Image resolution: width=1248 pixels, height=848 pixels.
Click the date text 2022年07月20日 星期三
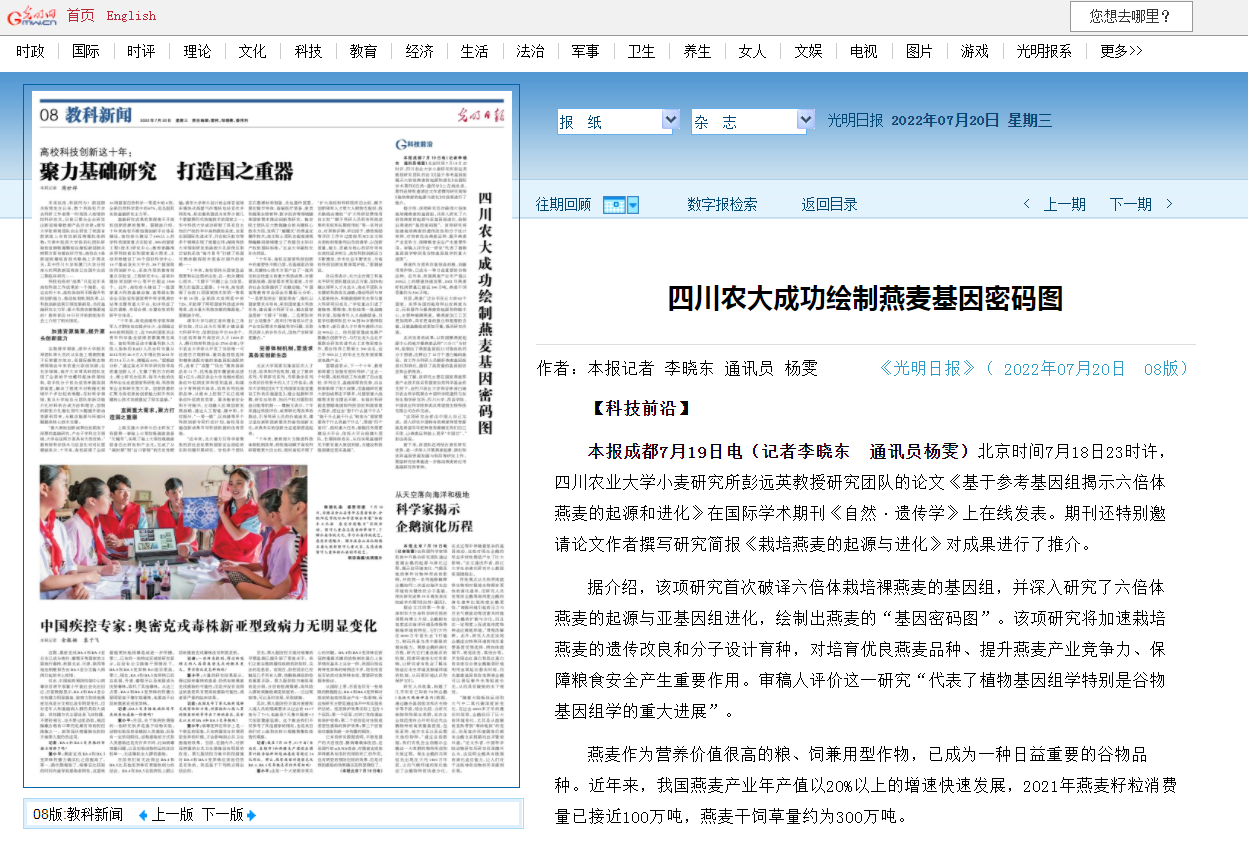click(x=971, y=121)
